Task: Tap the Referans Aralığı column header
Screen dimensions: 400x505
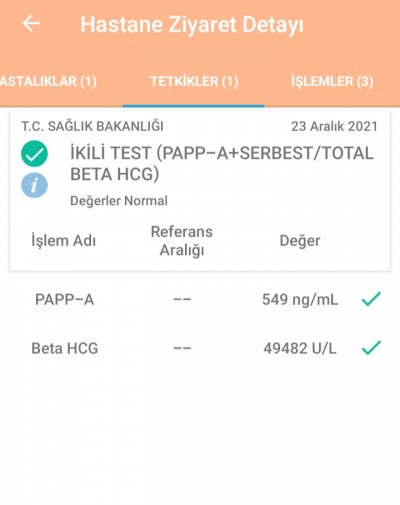Action: coord(182,241)
